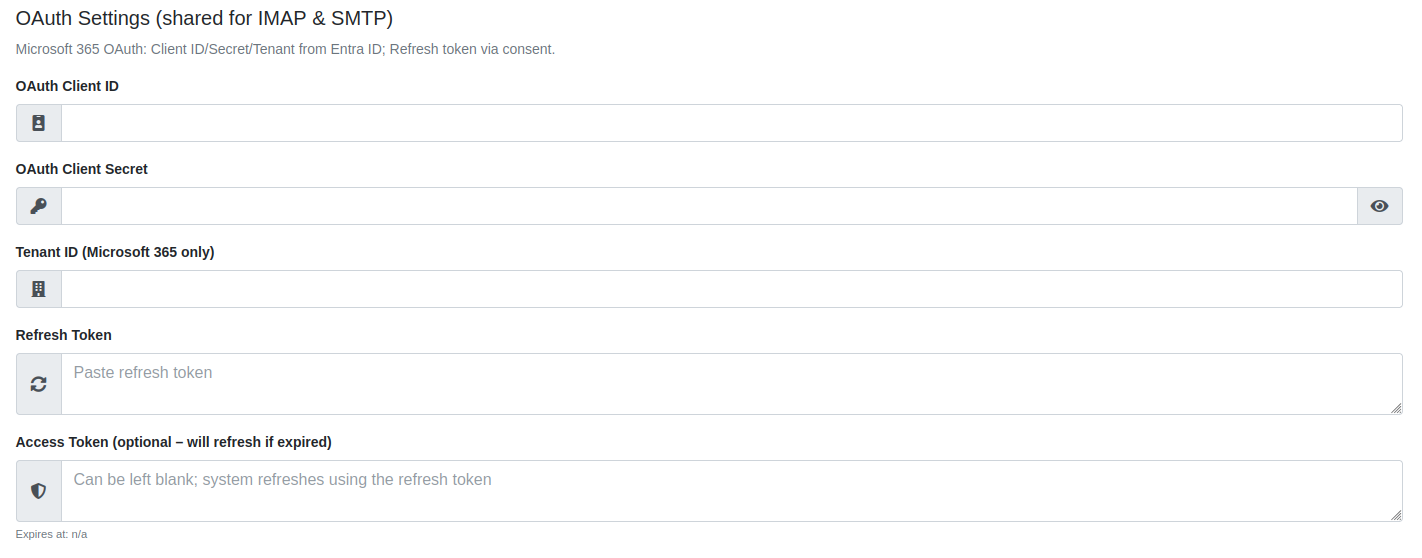Click the Expires at: n/a text
Image resolution: width=1422 pixels, height=558 pixels.
point(52,534)
